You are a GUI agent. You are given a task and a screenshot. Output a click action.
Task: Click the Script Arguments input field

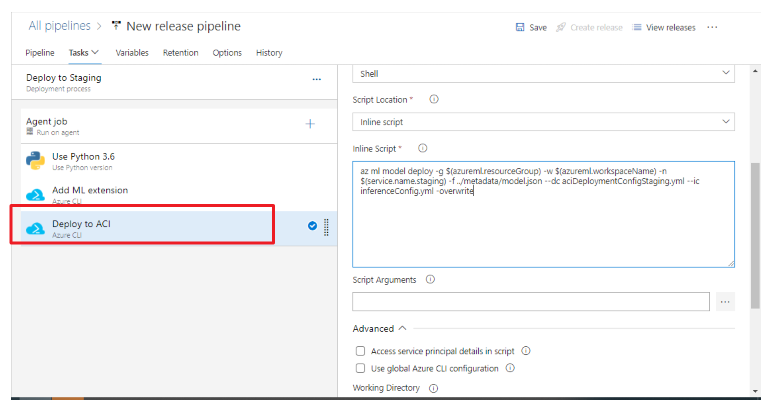click(x=531, y=302)
